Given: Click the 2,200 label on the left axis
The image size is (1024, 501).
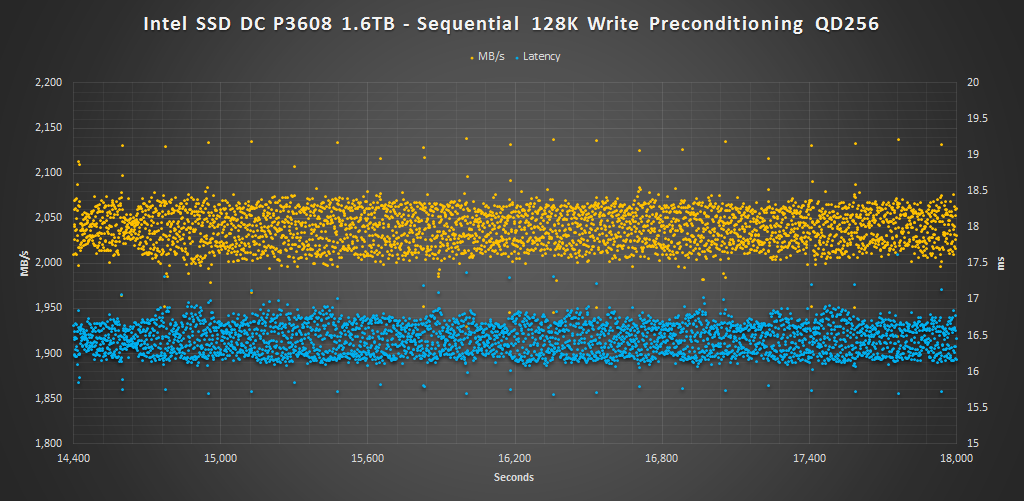Looking at the screenshot, I should coord(48,82).
